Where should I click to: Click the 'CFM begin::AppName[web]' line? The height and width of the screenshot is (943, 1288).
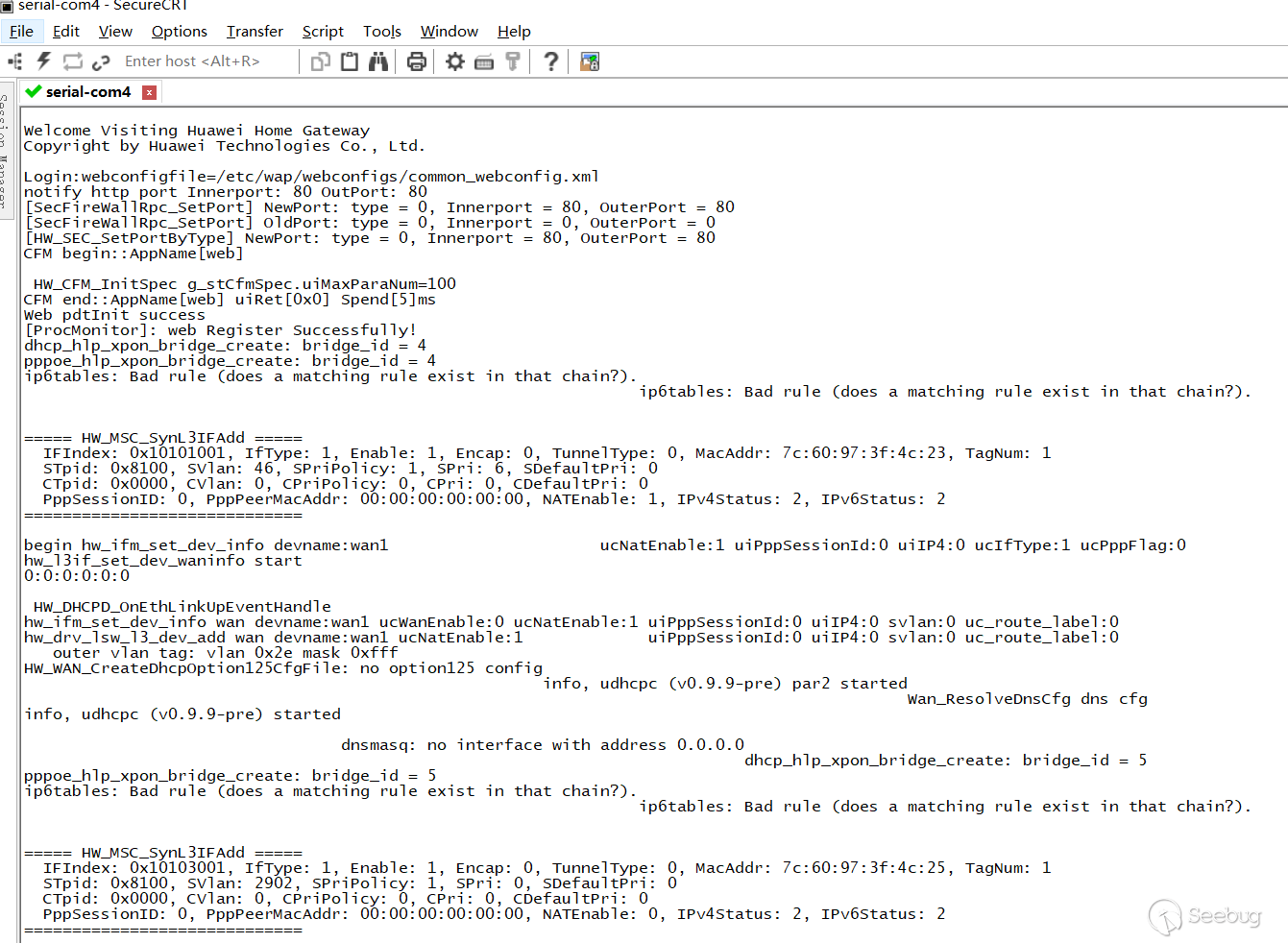pyautogui.click(x=134, y=254)
